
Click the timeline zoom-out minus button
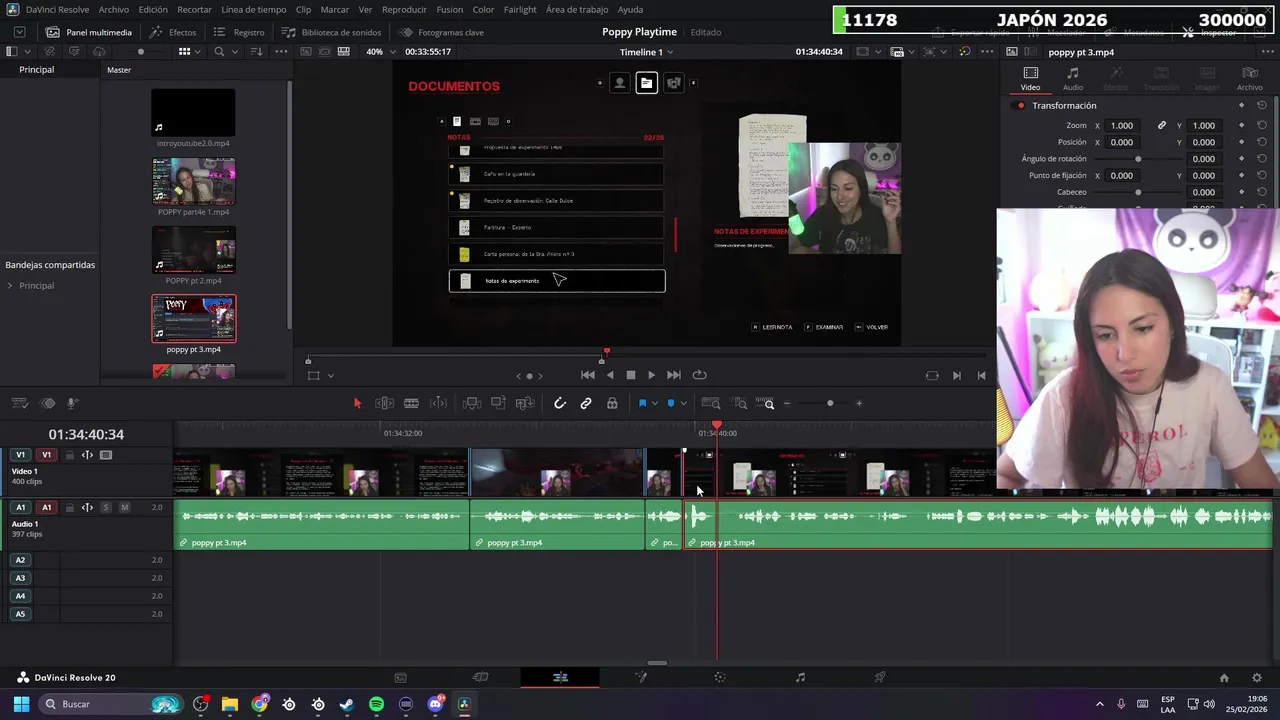click(787, 403)
